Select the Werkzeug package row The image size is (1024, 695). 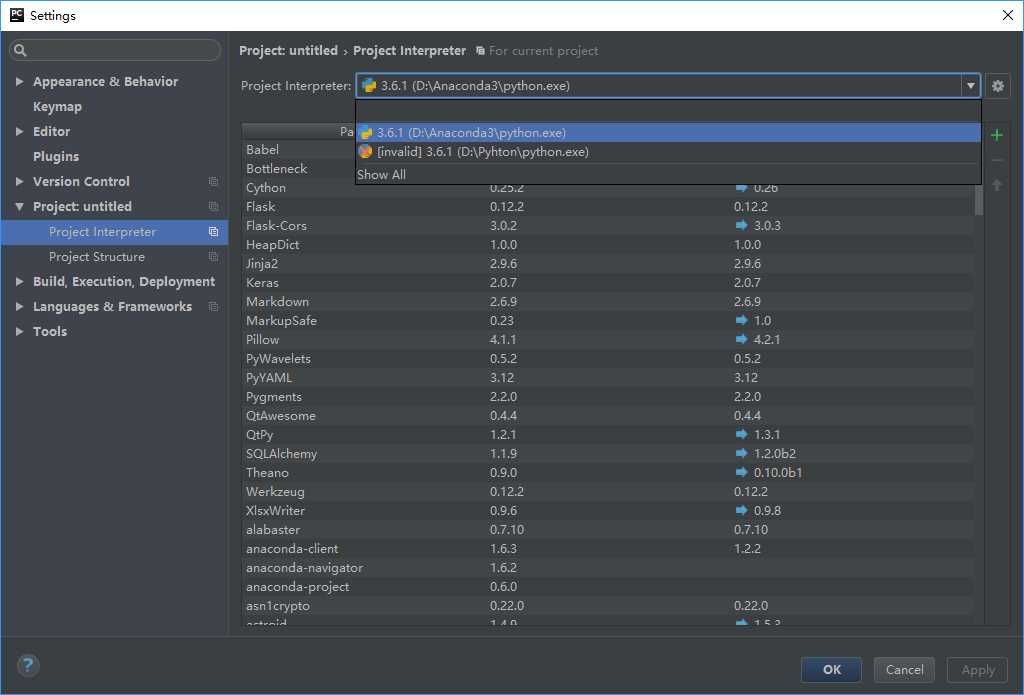607,491
